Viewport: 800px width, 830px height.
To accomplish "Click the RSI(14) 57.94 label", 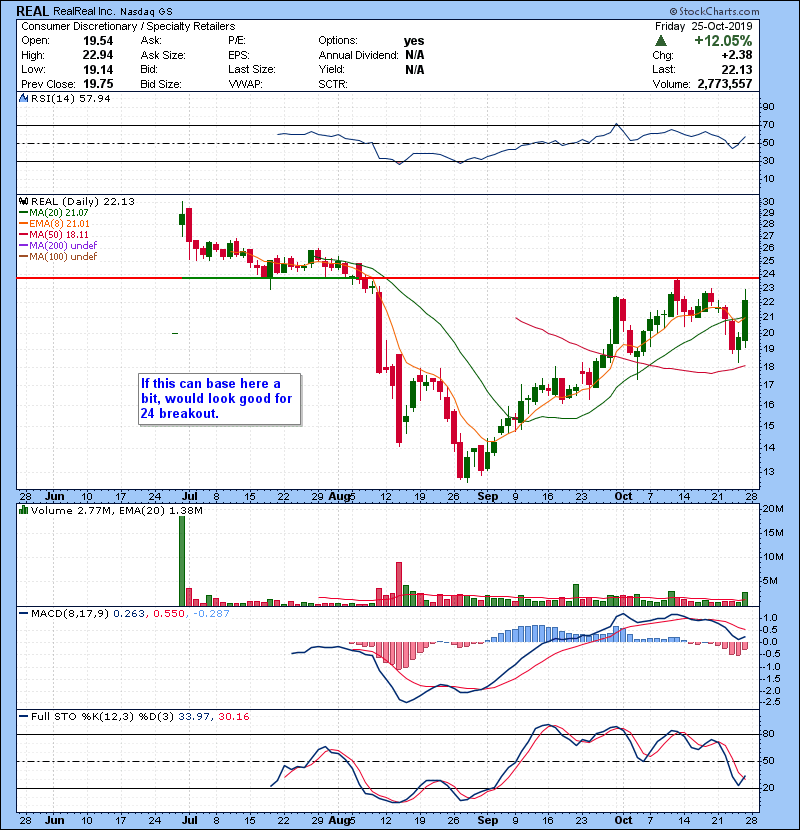I will 71,98.
